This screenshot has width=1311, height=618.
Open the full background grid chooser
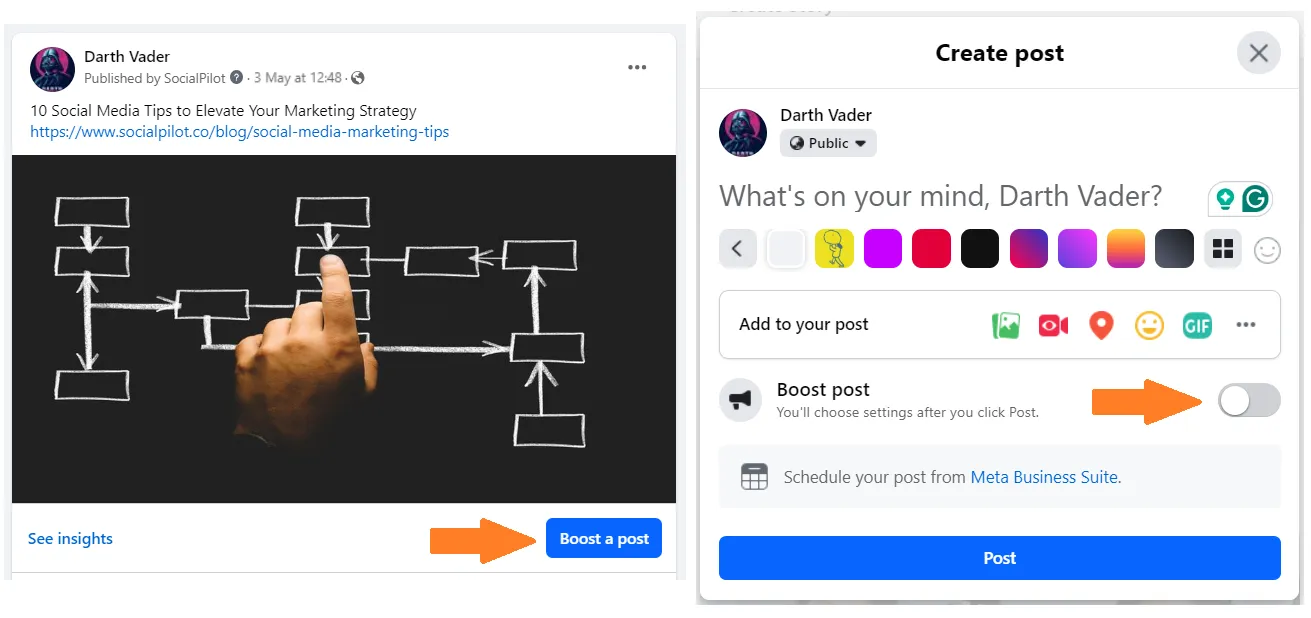point(1222,248)
